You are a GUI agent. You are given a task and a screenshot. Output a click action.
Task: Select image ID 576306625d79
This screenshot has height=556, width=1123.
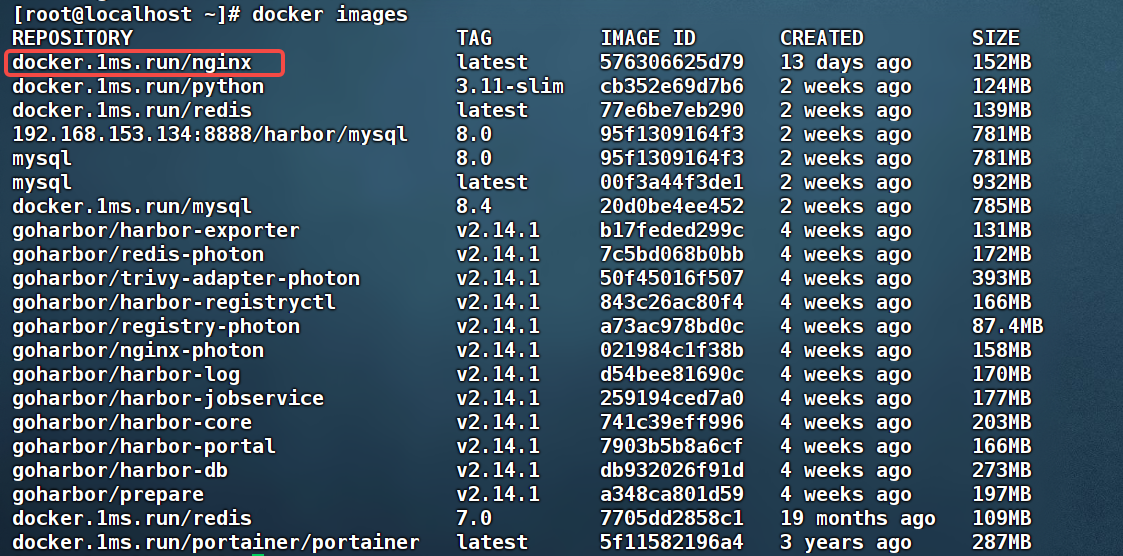672,62
